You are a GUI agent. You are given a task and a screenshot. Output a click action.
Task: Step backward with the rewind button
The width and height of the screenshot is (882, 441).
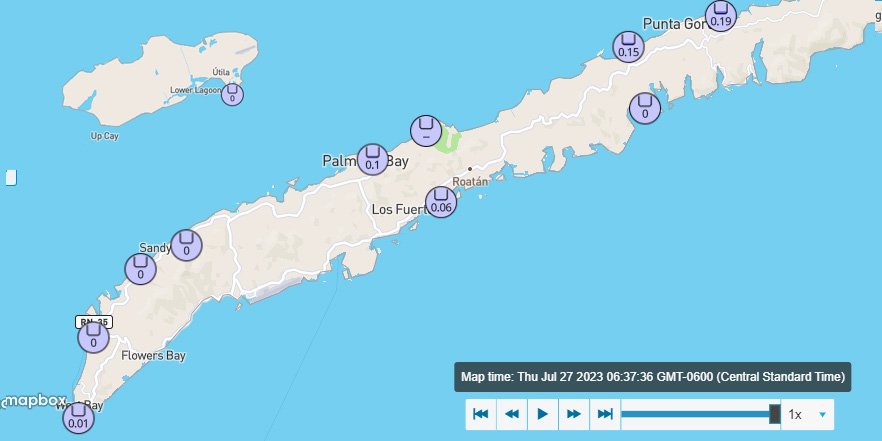point(511,414)
